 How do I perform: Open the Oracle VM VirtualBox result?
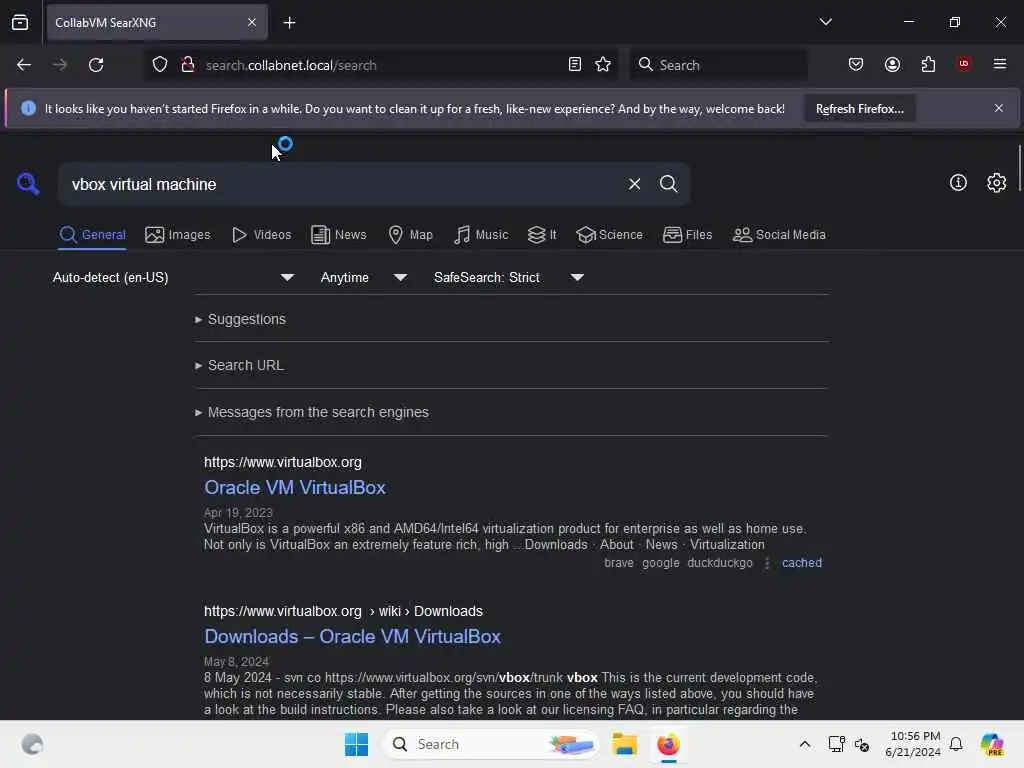[x=295, y=488]
